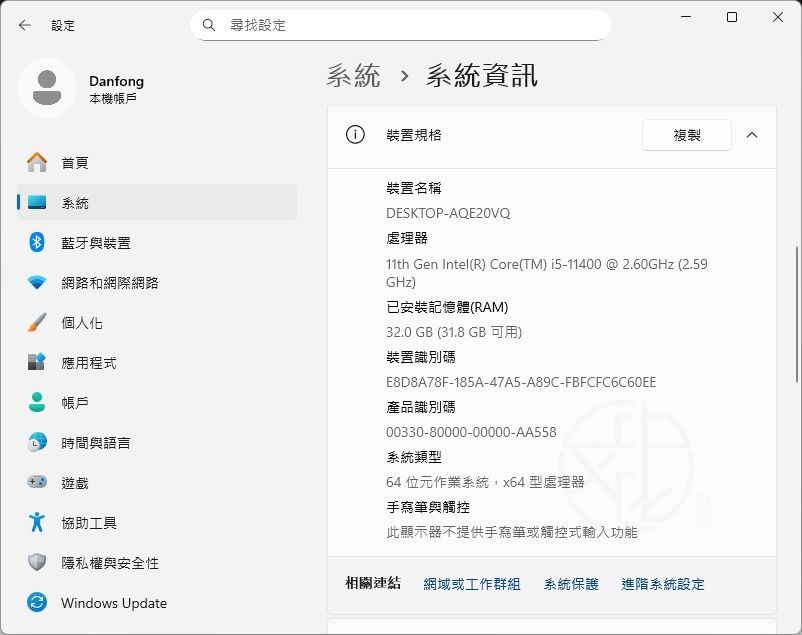Click the accessibility figure icon beside 協助工具

[x=37, y=522]
